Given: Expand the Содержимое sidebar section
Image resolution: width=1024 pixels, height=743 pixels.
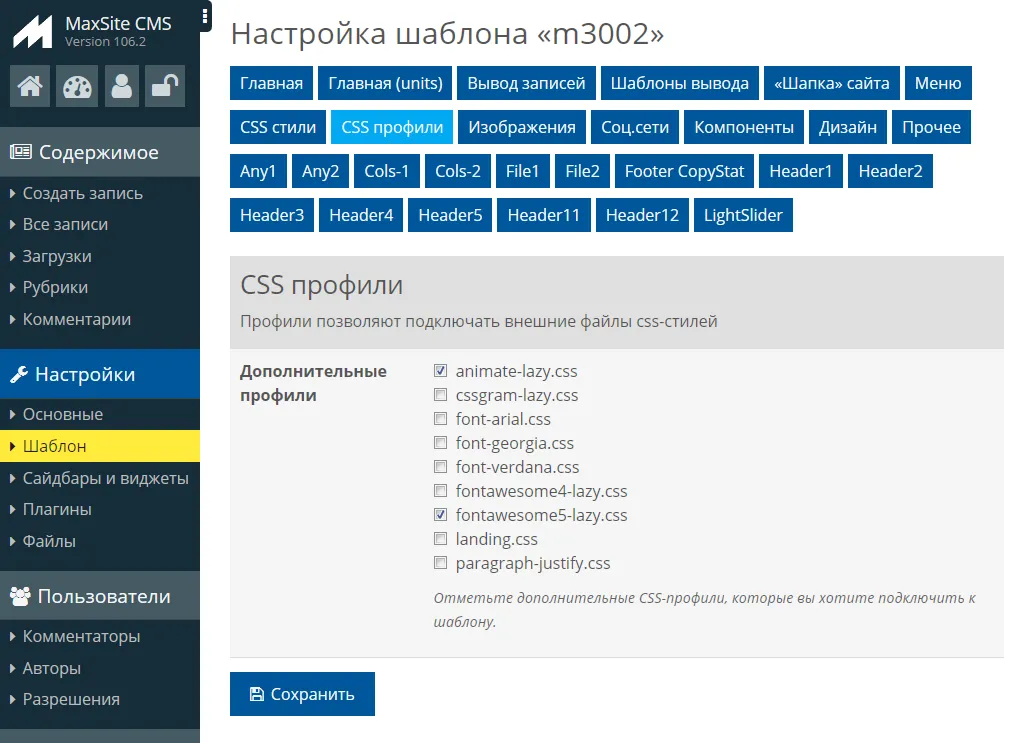Looking at the screenshot, I should (98, 153).
